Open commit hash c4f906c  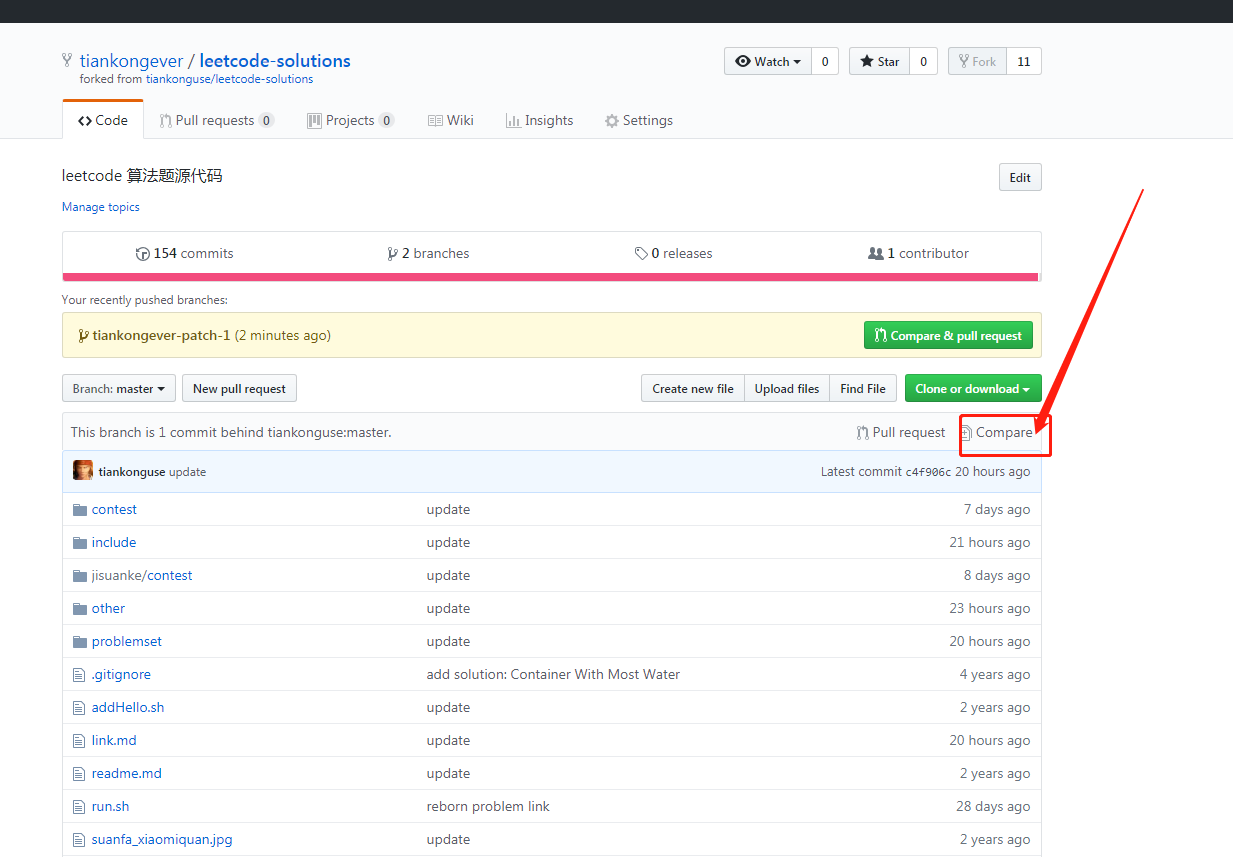928,472
